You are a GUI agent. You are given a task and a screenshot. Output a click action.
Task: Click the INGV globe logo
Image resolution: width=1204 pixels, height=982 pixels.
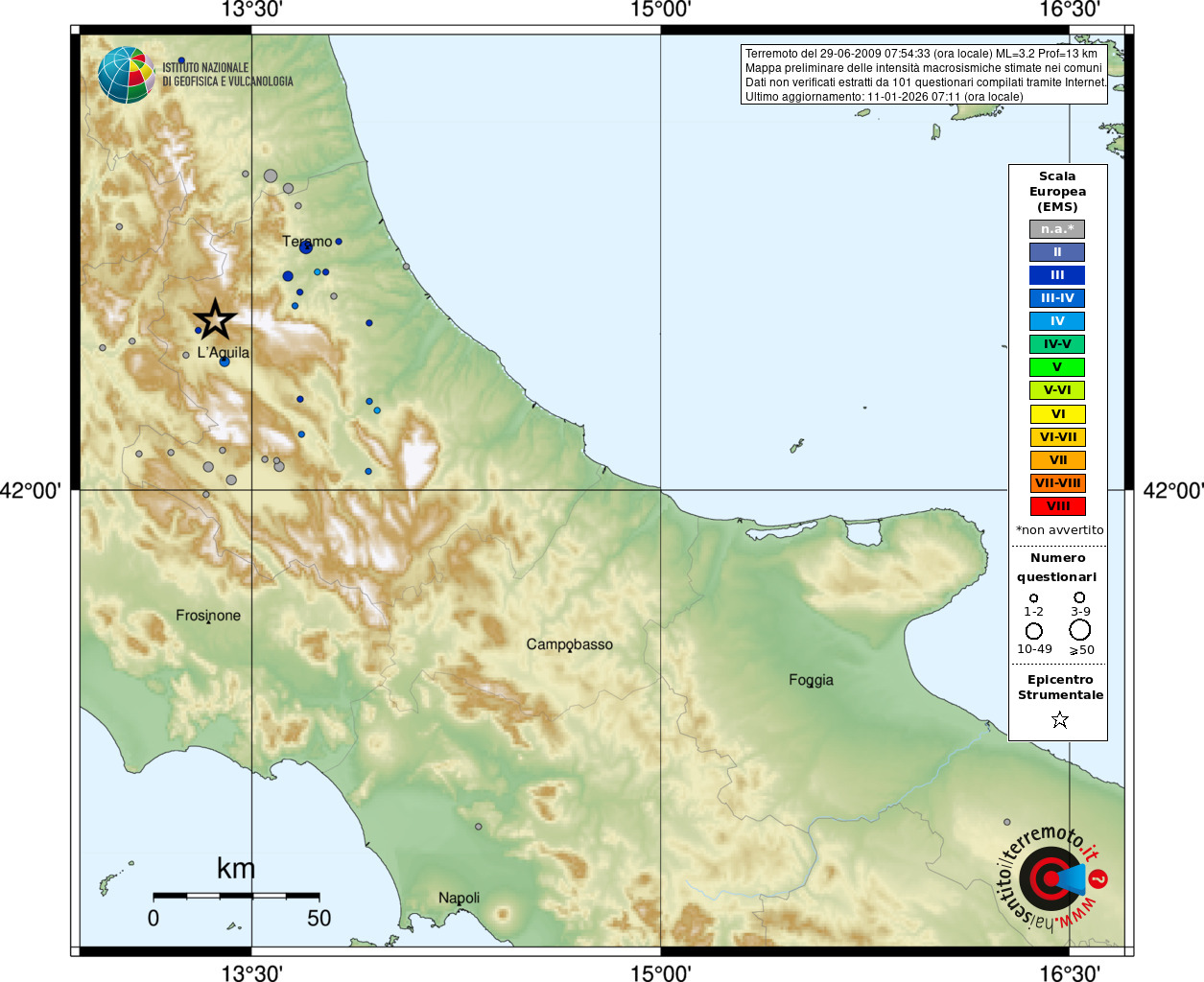click(x=126, y=75)
